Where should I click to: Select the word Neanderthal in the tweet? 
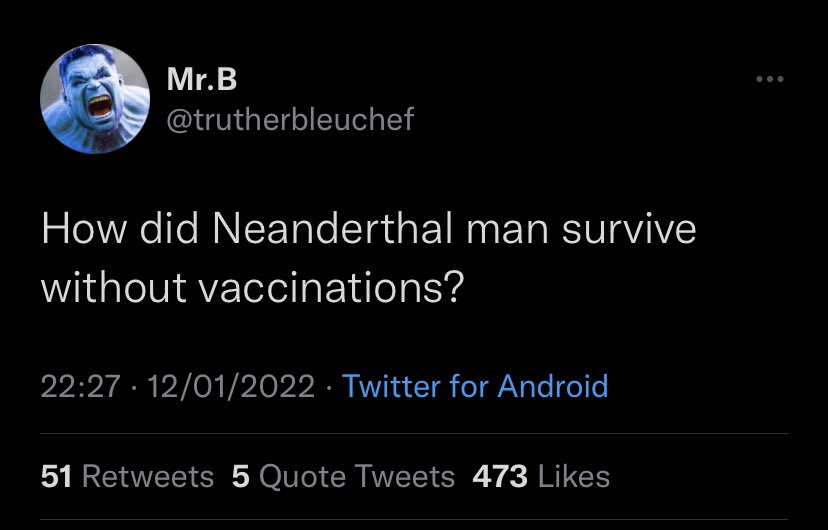[x=333, y=229]
